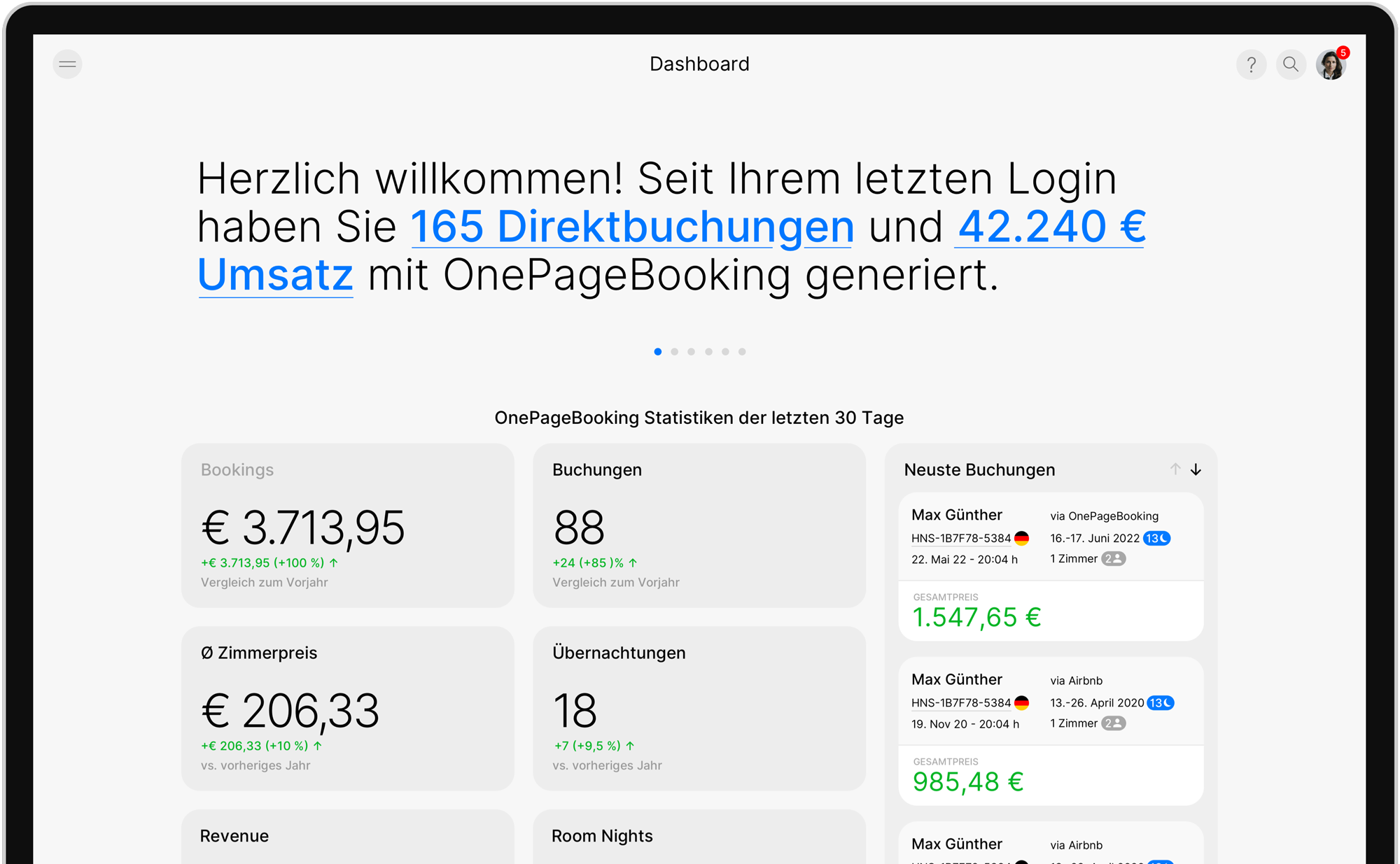The height and width of the screenshot is (864, 1400).
Task: Open search with magnifier icon
Action: coord(1290,65)
